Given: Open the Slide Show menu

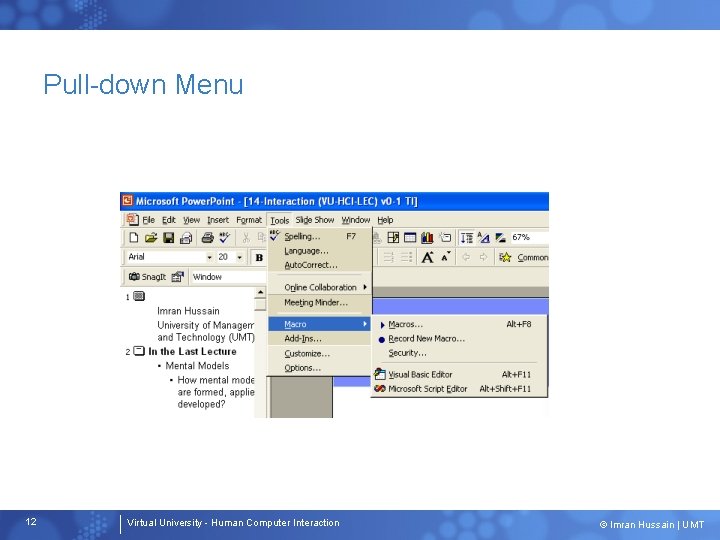Looking at the screenshot, I should tap(315, 220).
